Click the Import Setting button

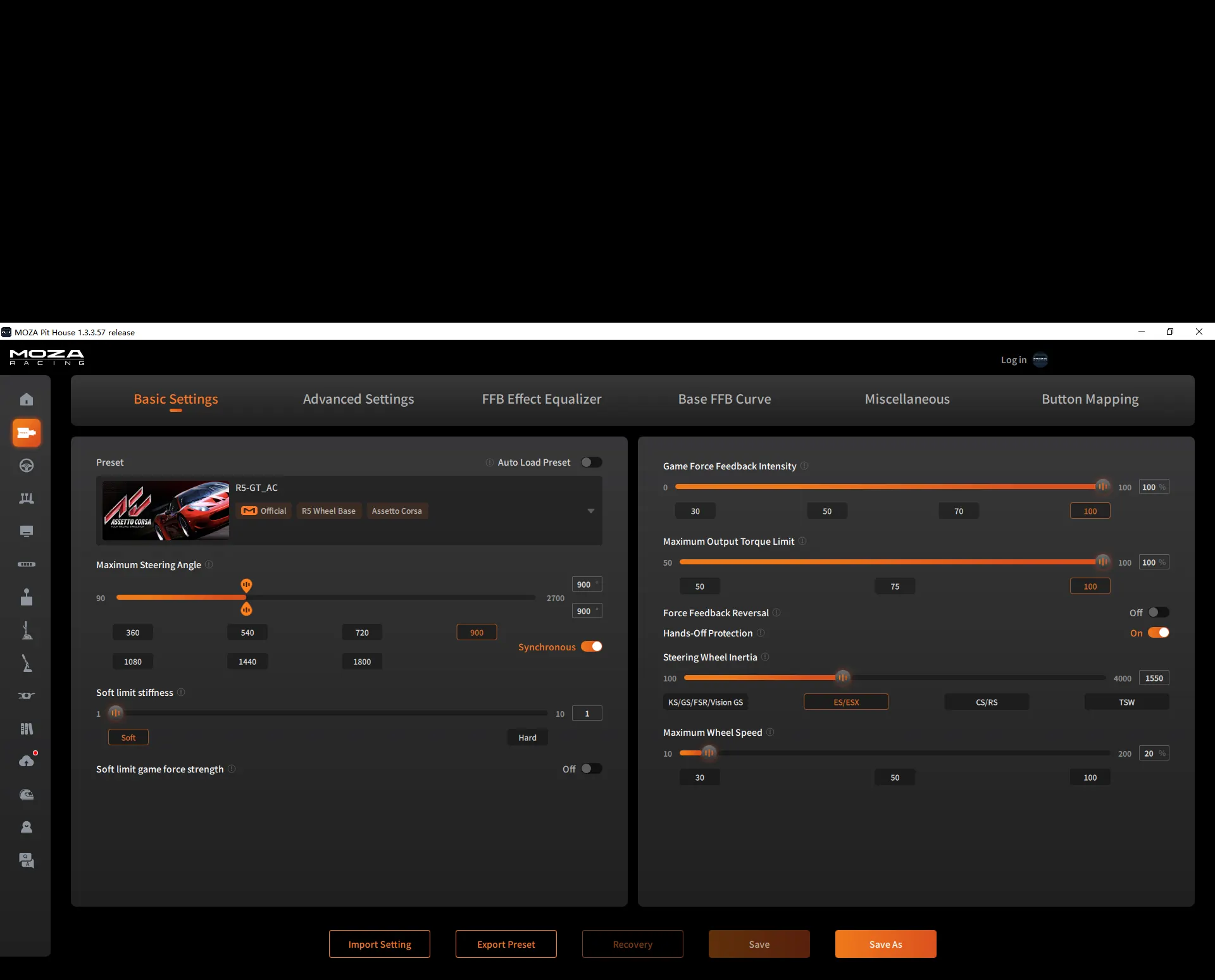click(x=380, y=944)
